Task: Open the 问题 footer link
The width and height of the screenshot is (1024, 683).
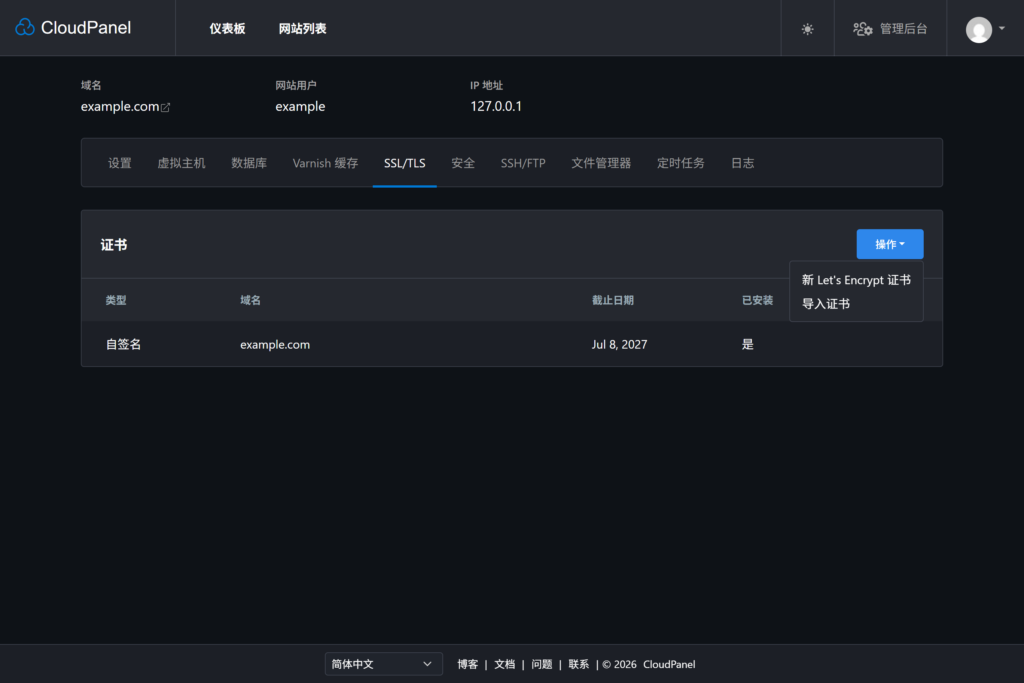Action: click(x=541, y=664)
